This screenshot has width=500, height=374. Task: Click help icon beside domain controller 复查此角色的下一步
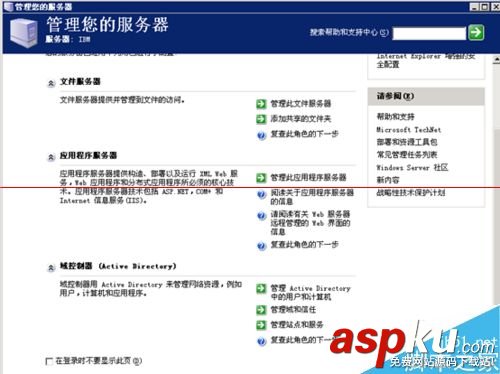pos(261,341)
